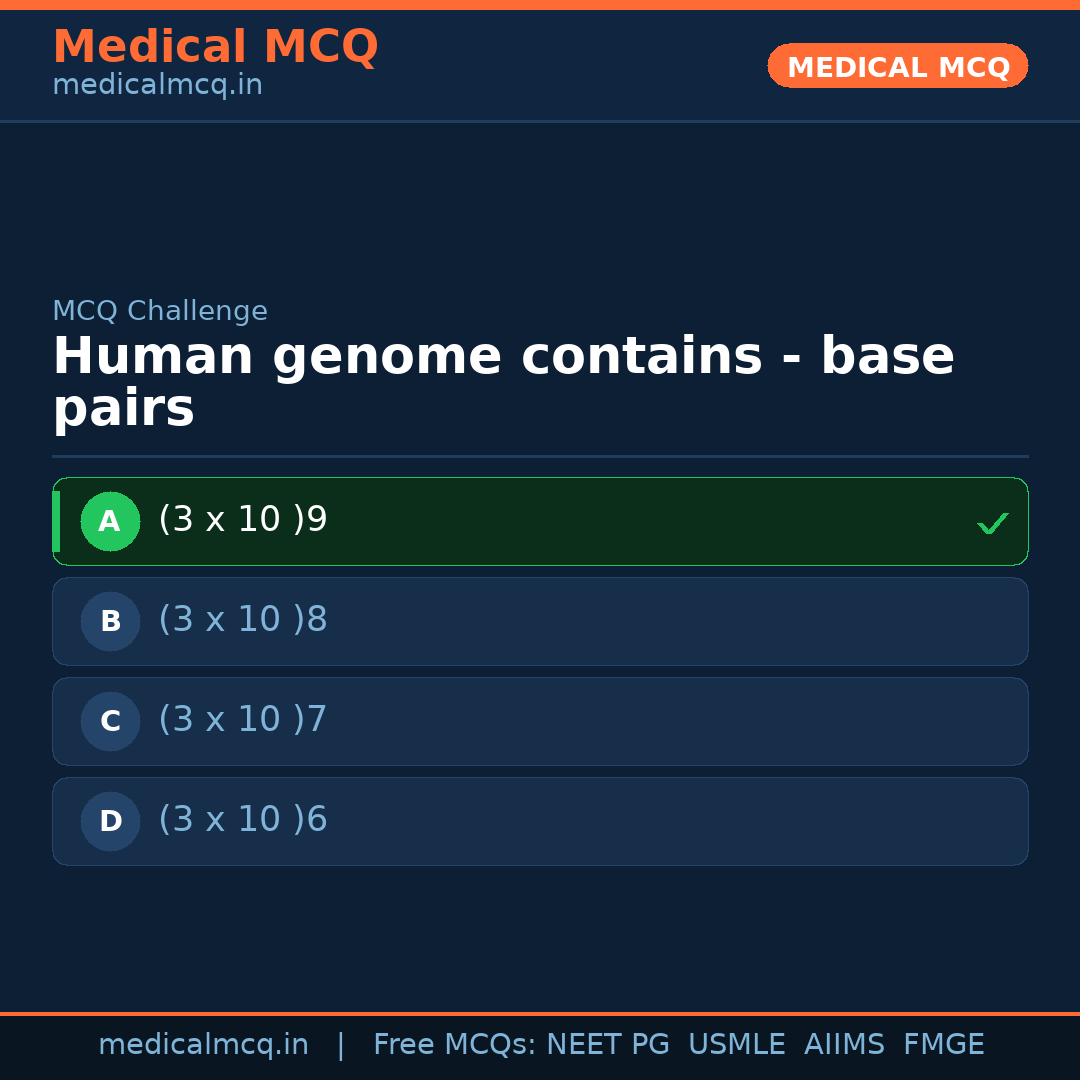The width and height of the screenshot is (1080, 1080).
Task: Choose option (3 x 10 )6
Action: 243,820
